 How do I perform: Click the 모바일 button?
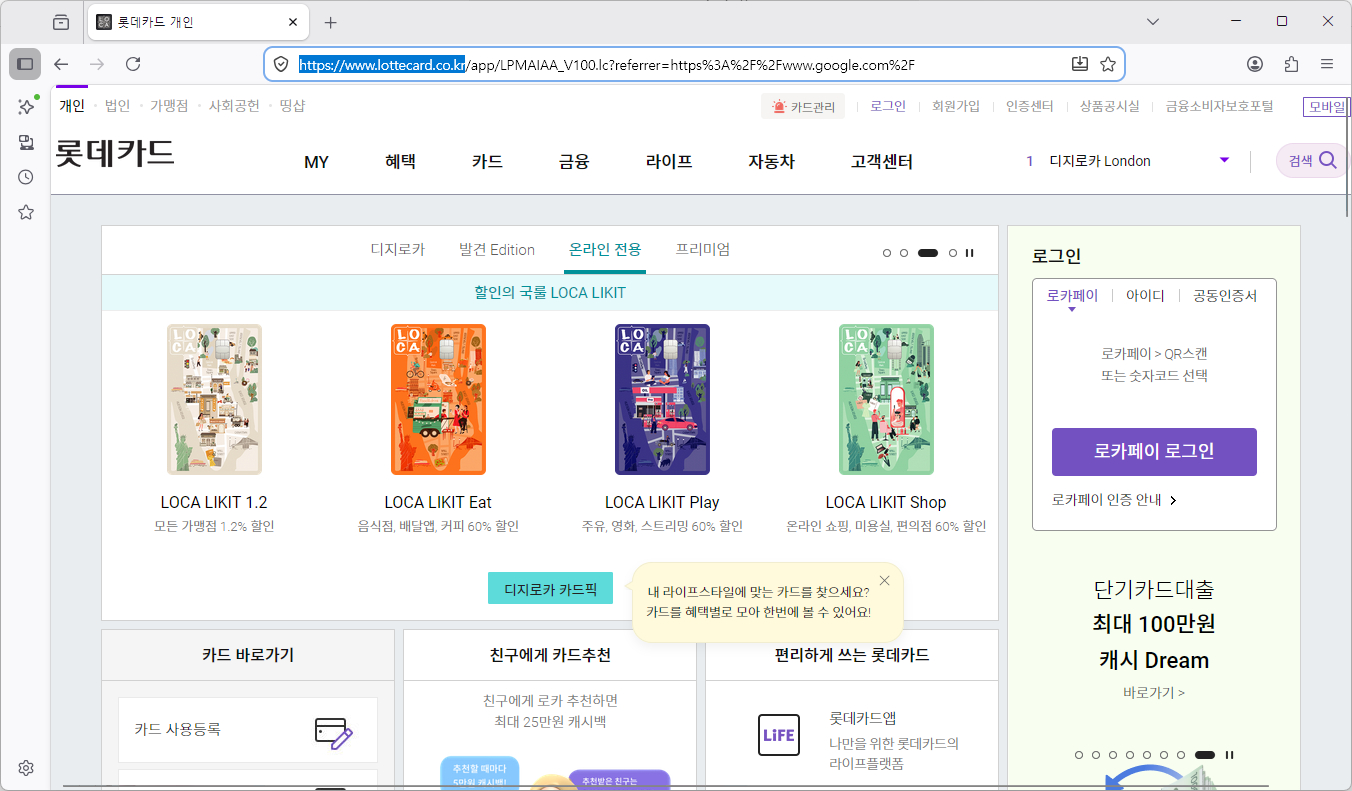point(1327,106)
